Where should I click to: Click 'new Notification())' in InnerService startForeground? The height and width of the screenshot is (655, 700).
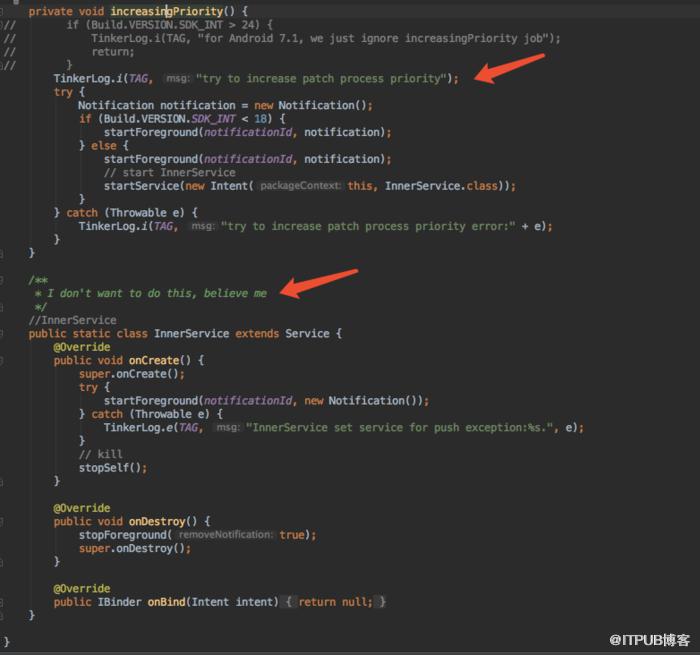tap(363, 401)
